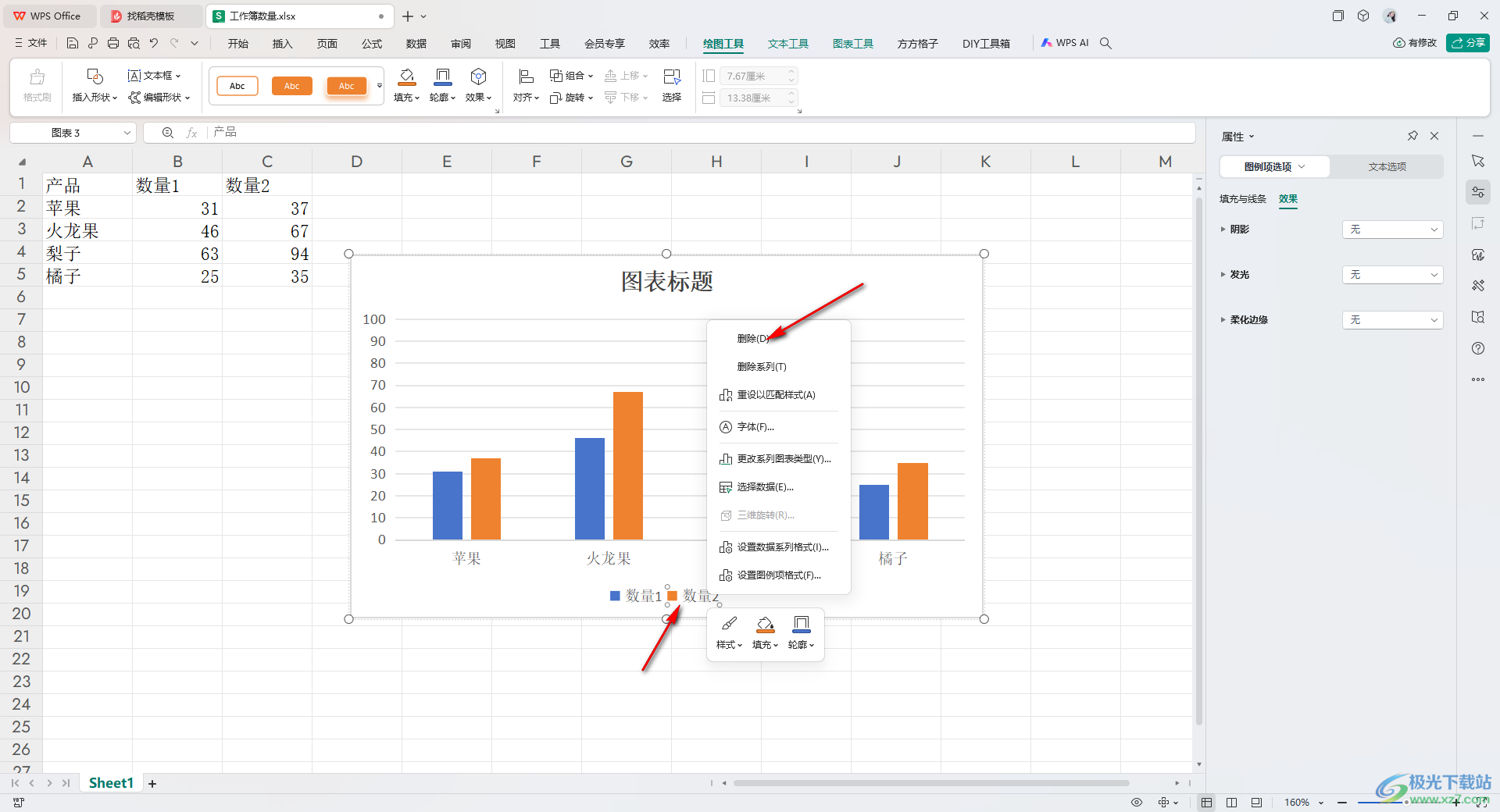Switch to Normal view in status bar
The height and width of the screenshot is (812, 1500).
click(1207, 802)
